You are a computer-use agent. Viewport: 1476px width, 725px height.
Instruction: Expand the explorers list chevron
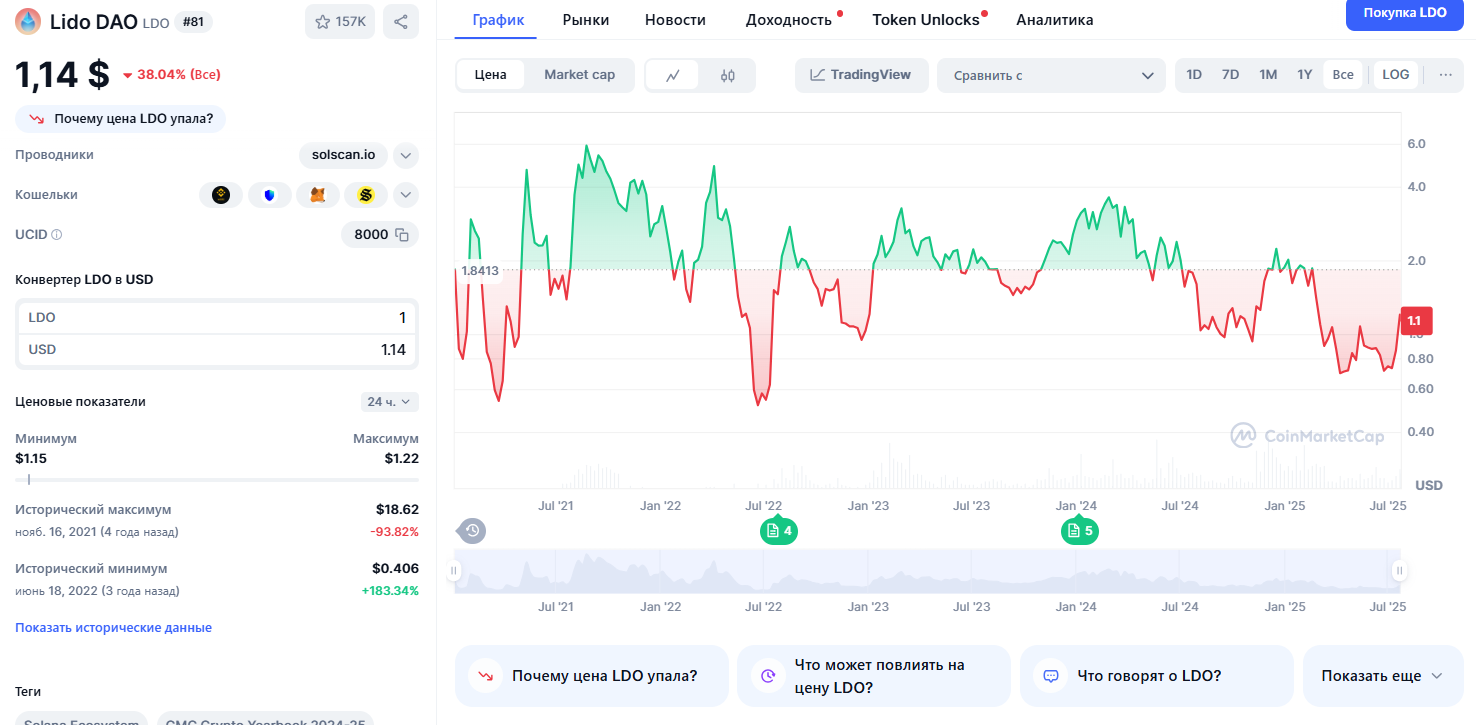[405, 155]
